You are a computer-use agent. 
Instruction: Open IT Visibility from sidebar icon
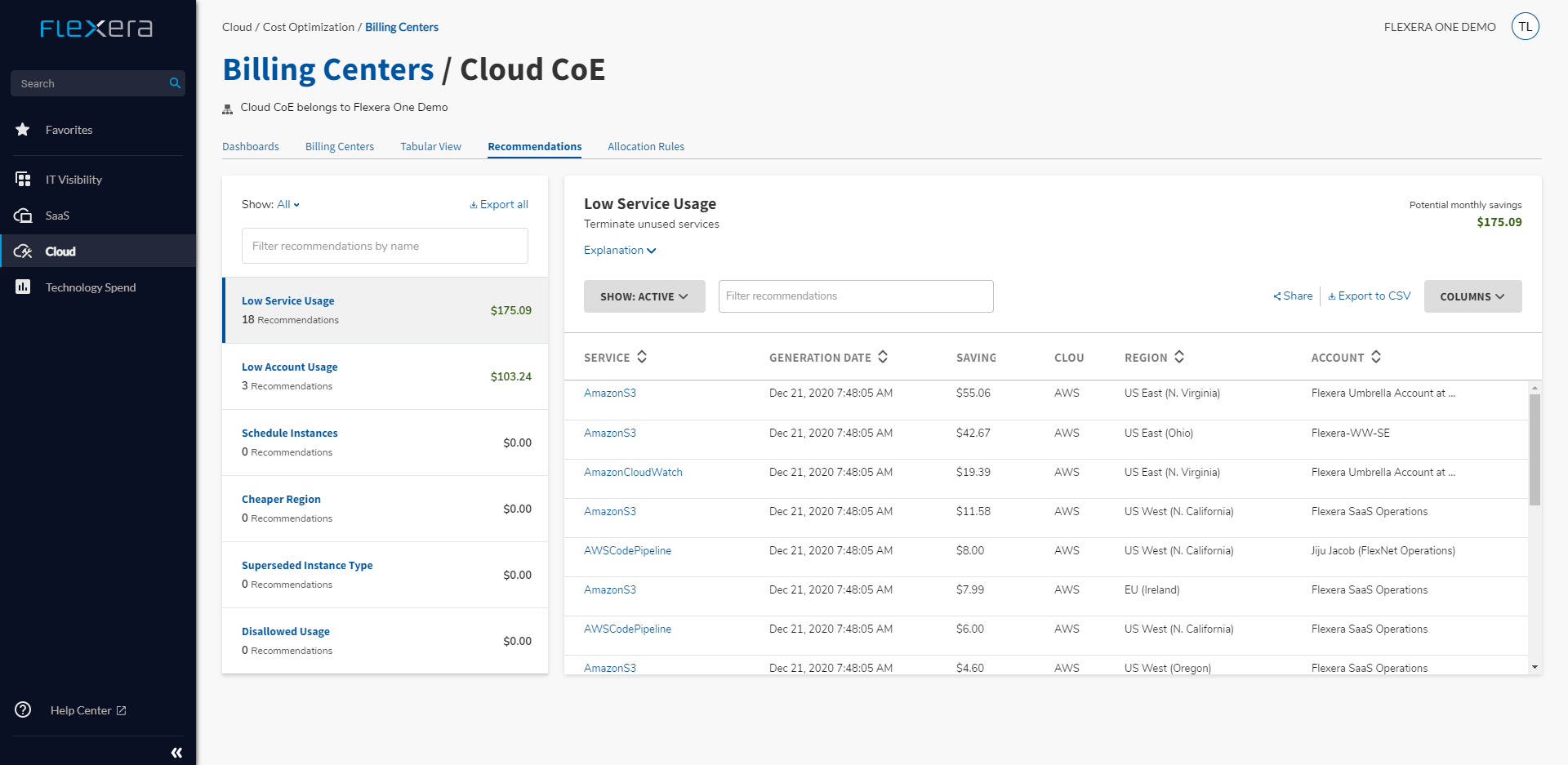(x=23, y=180)
